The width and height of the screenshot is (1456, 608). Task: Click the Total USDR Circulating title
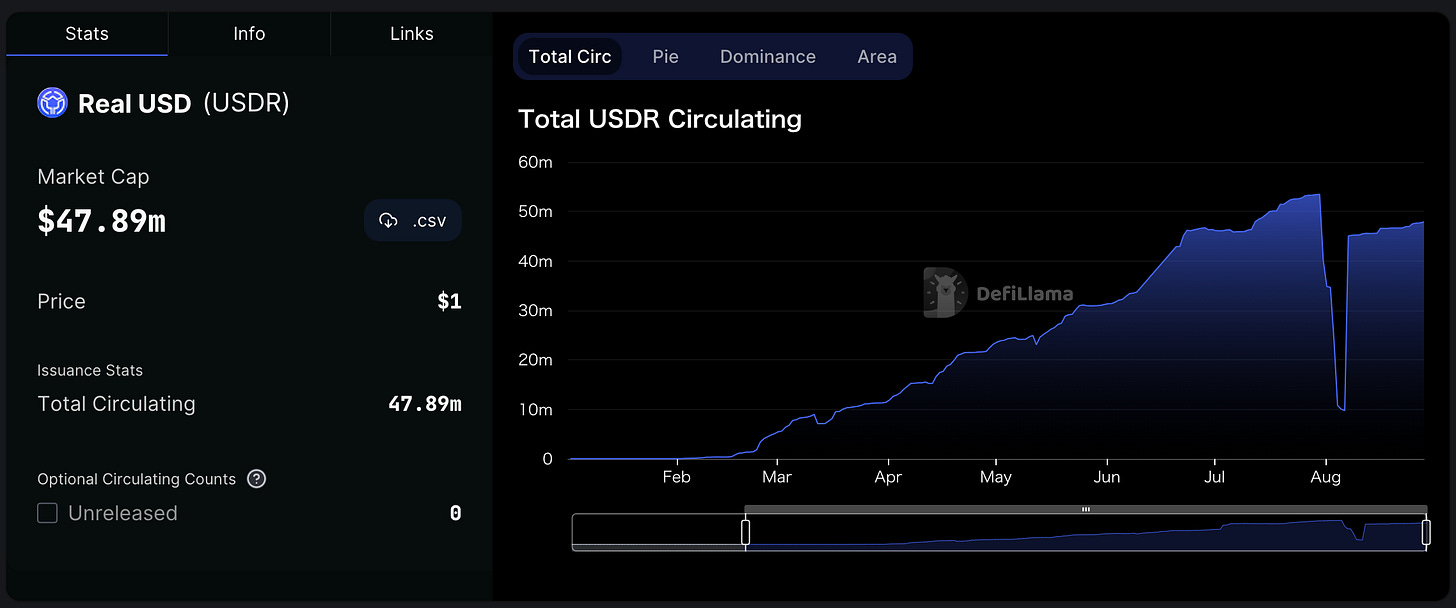pyautogui.click(x=660, y=119)
